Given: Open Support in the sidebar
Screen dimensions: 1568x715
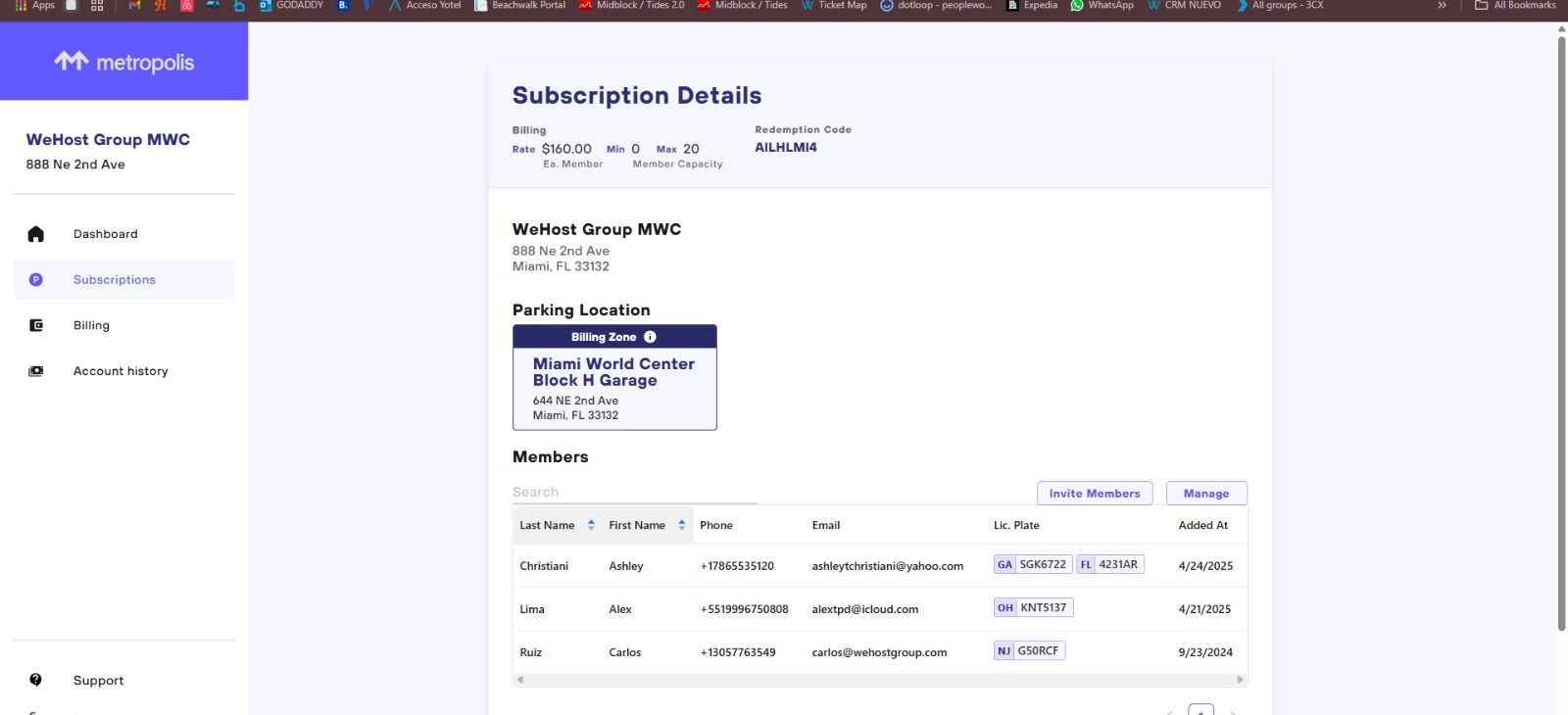Looking at the screenshot, I should [123, 680].
